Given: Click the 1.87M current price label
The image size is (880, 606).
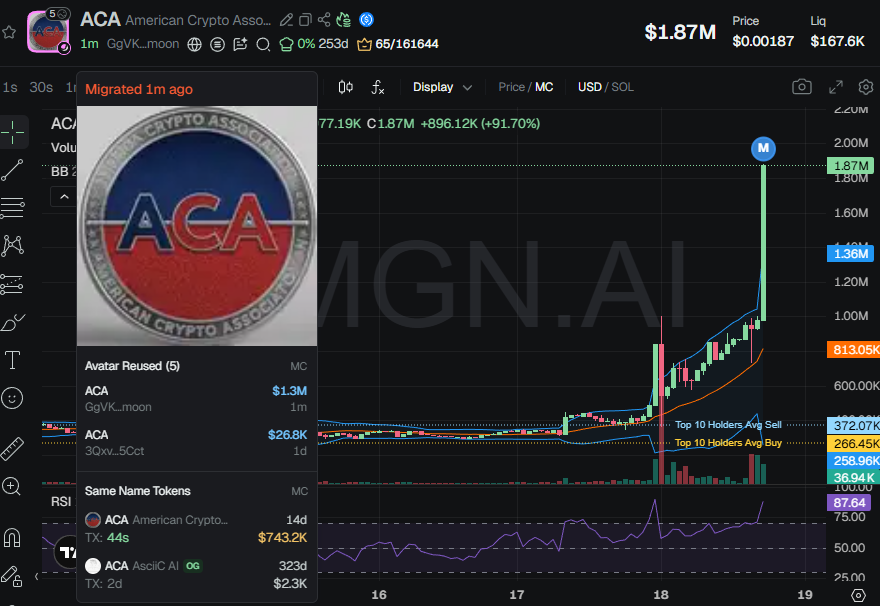Looking at the screenshot, I should pos(850,166).
